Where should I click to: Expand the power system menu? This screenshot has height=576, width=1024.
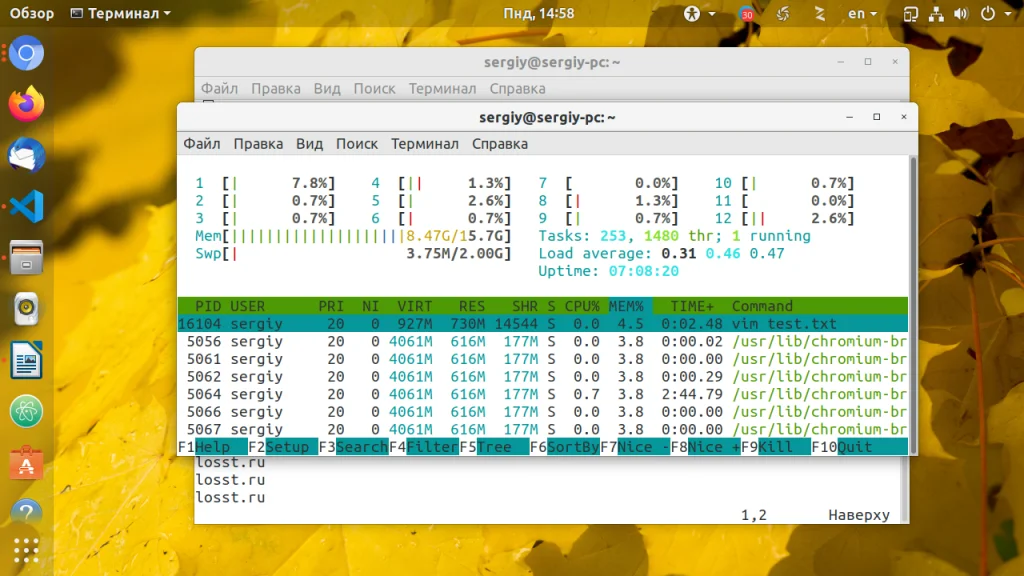point(992,14)
